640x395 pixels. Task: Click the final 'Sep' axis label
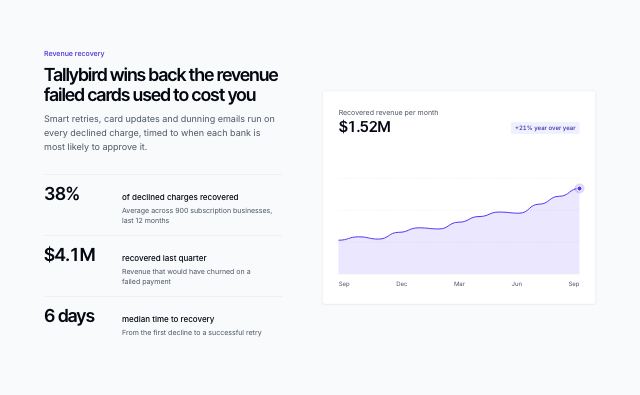574,284
